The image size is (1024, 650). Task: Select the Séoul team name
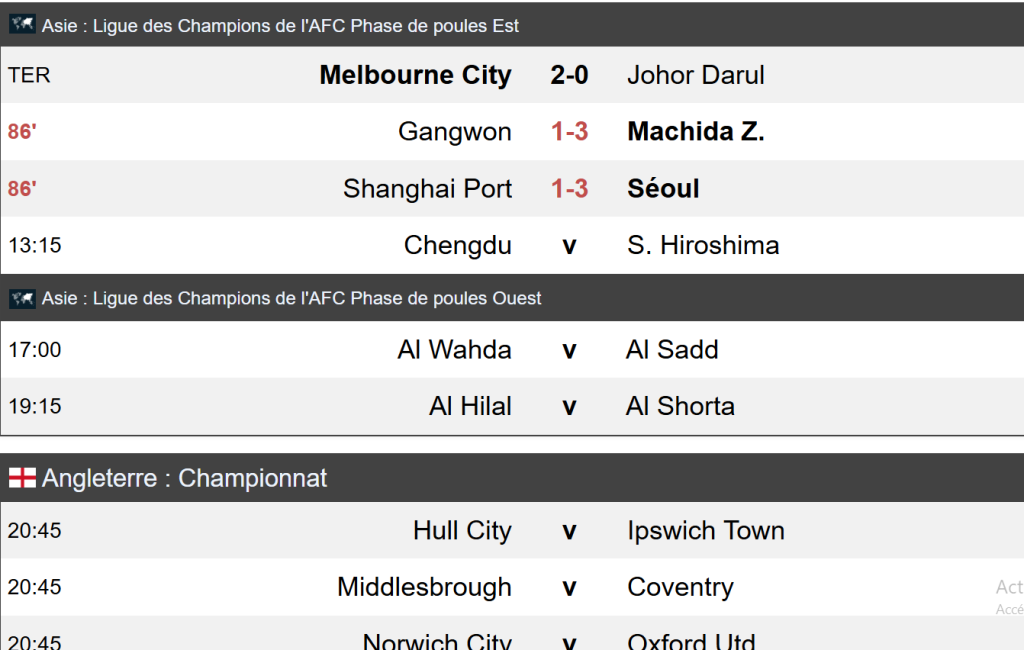(663, 189)
